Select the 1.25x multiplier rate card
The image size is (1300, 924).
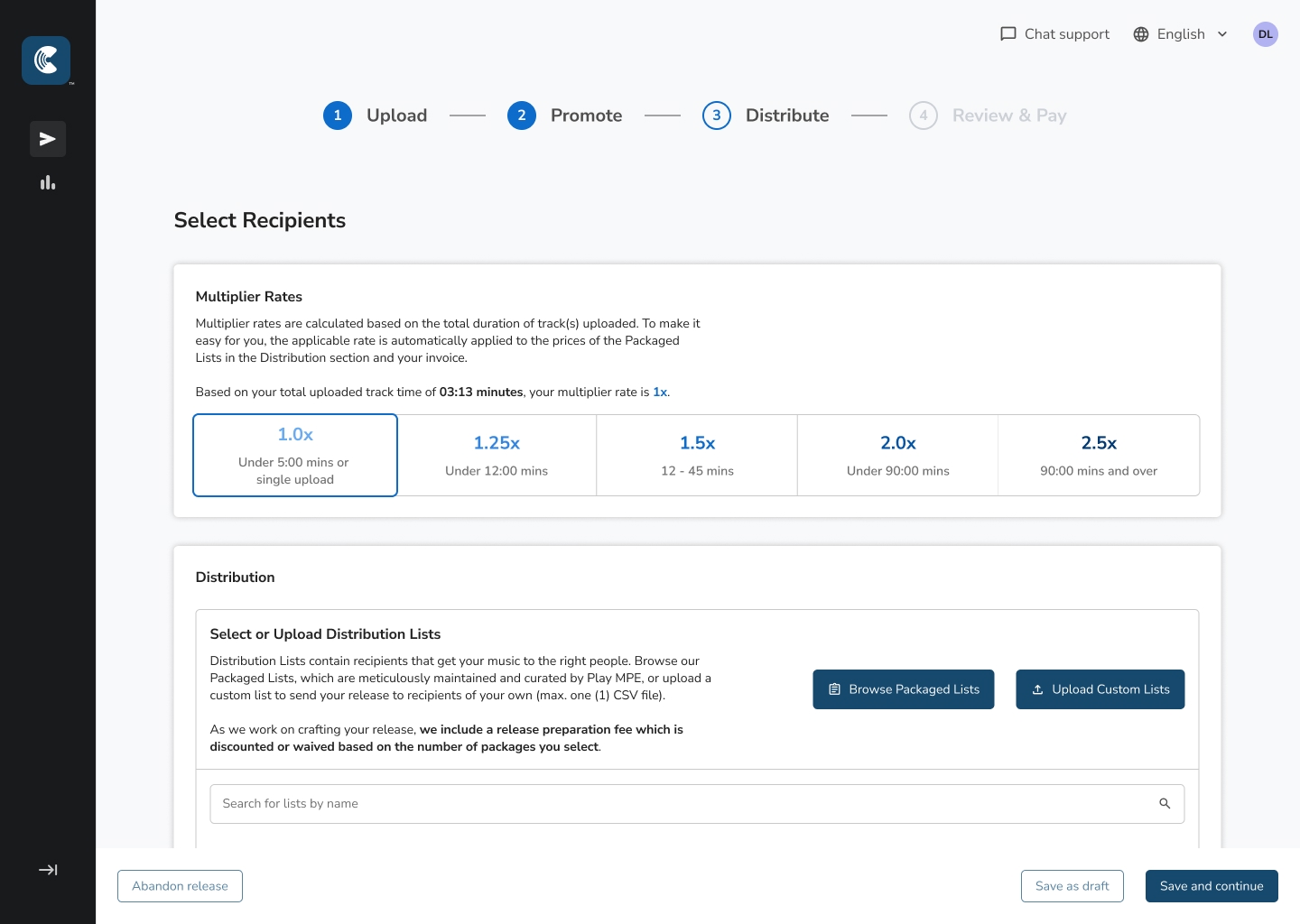click(x=497, y=456)
